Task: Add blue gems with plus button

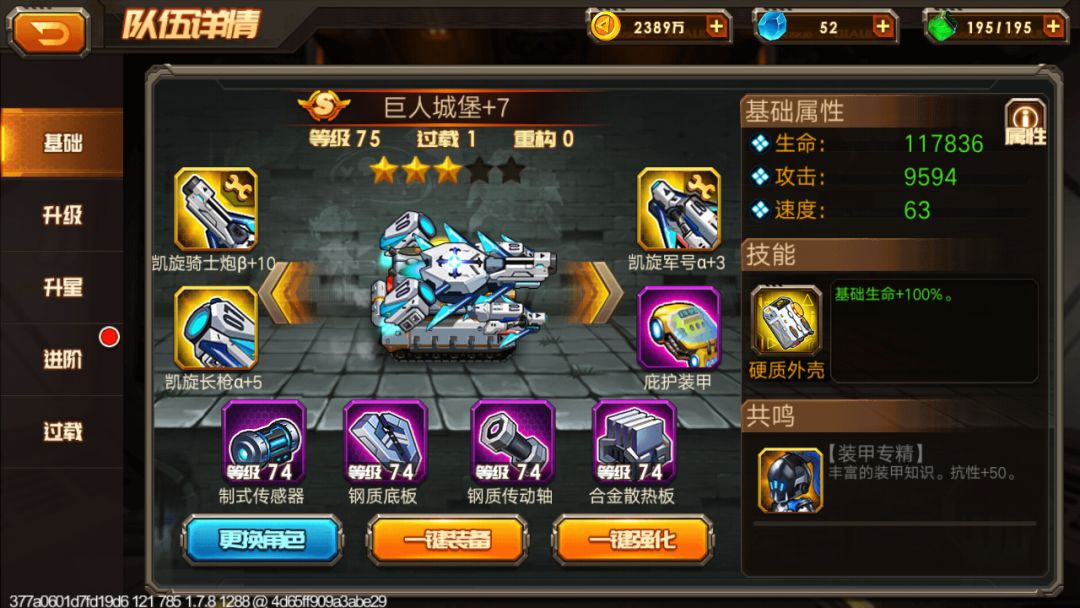Action: point(882,27)
